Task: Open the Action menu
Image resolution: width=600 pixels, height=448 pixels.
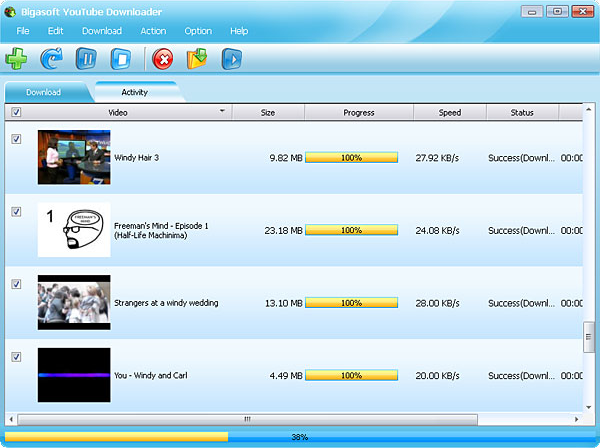Action: click(153, 31)
